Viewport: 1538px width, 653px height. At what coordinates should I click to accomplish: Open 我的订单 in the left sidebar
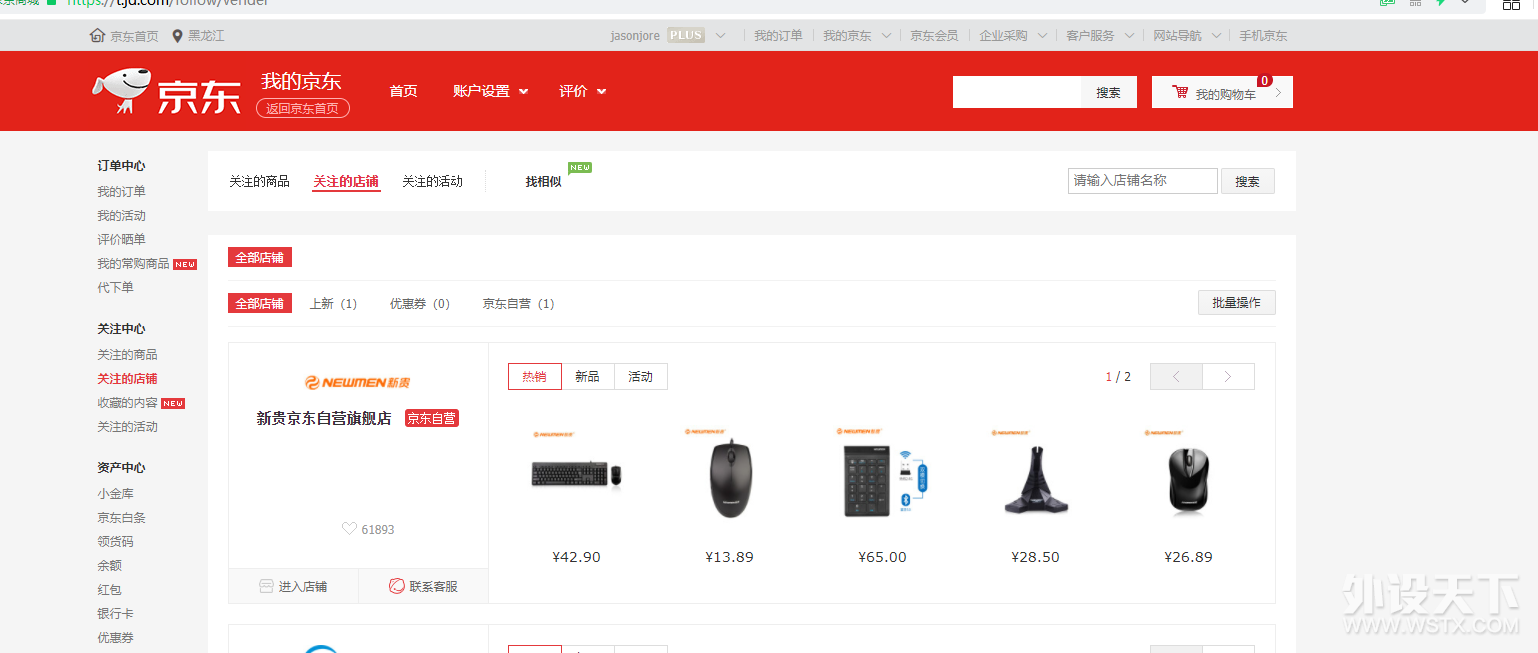[121, 192]
